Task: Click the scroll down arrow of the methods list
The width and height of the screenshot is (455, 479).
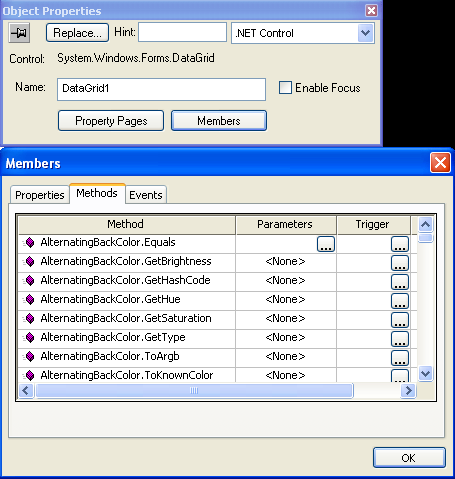Action: (x=425, y=373)
